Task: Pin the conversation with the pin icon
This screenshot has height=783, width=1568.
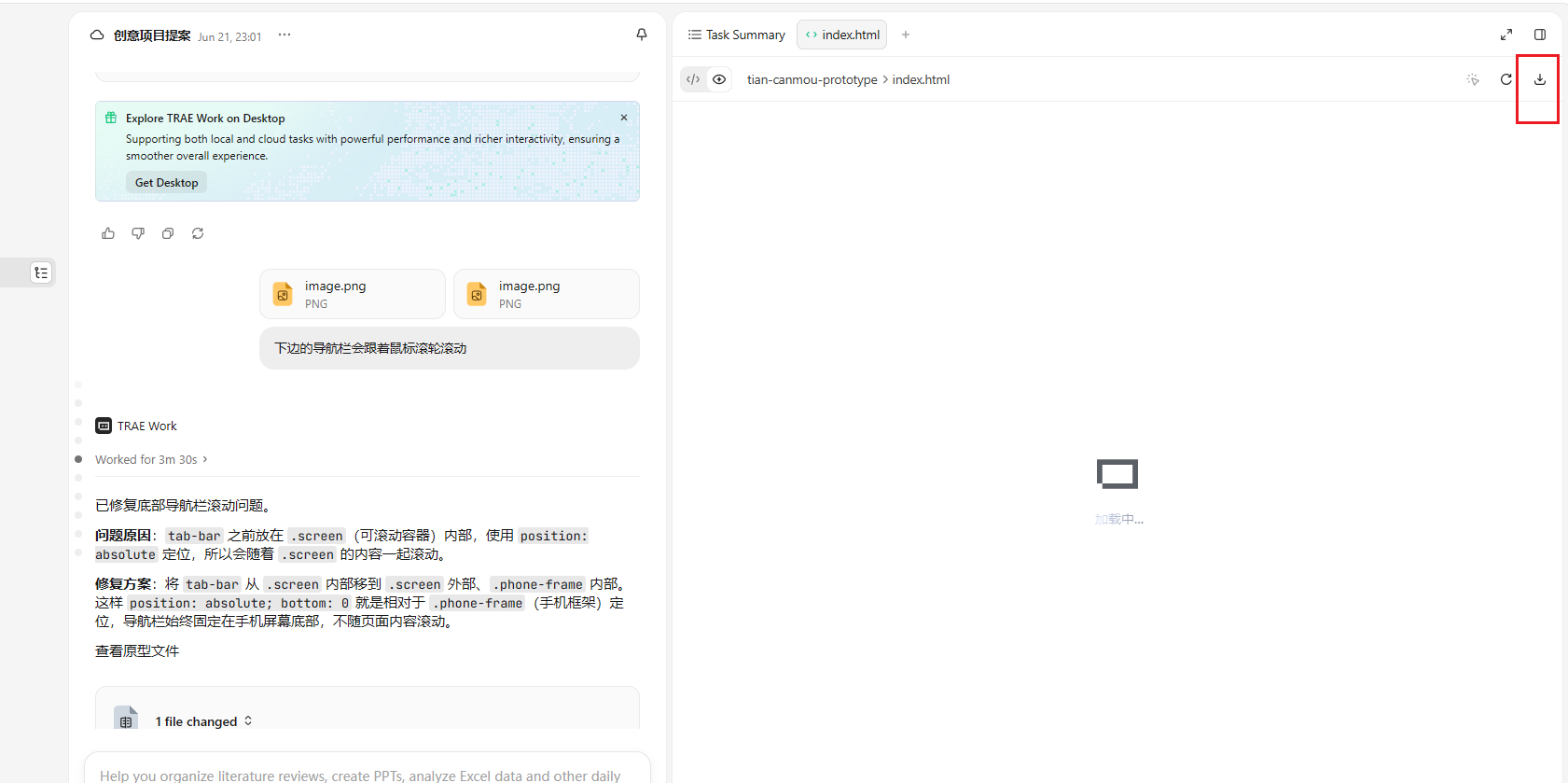Action: pos(642,35)
